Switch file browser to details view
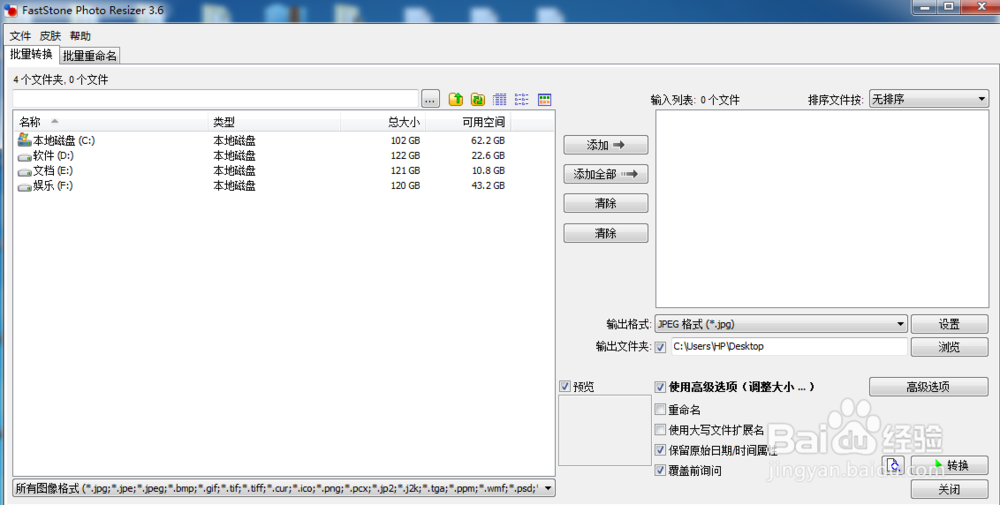 tap(500, 99)
